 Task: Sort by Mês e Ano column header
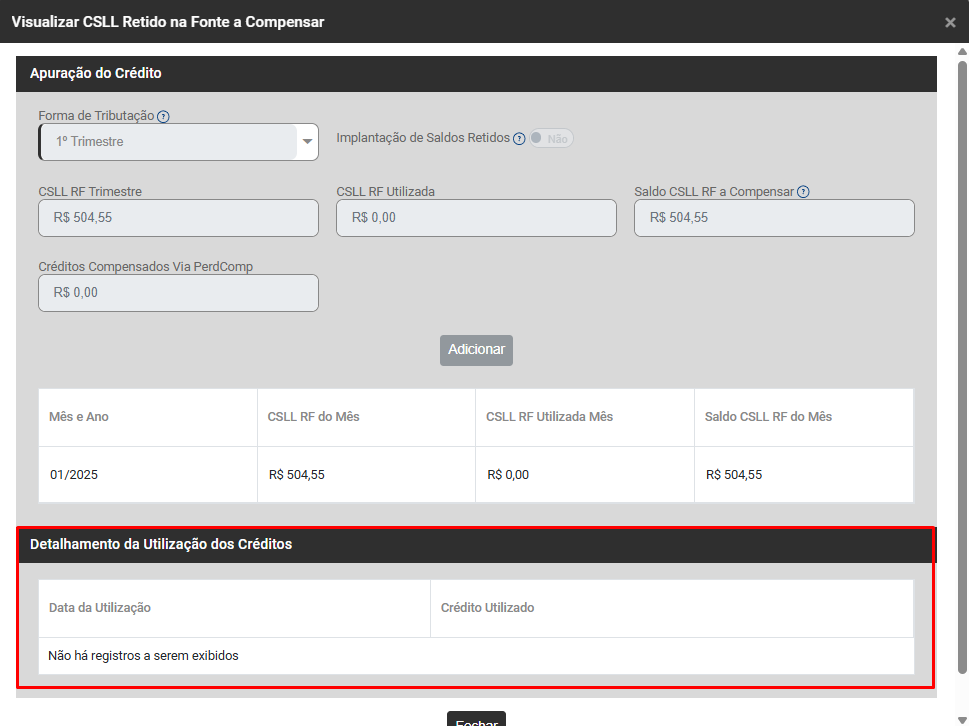(x=79, y=417)
